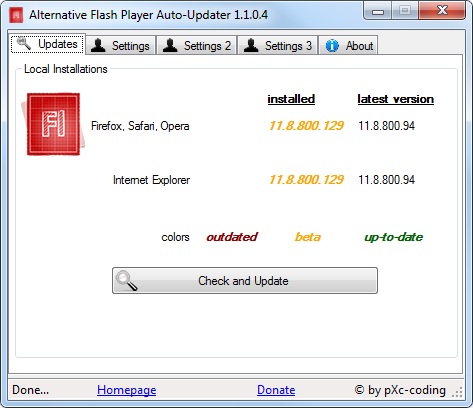Image resolution: width=473 pixels, height=408 pixels.
Task: Click the app icon in the title bar
Action: 16,15
